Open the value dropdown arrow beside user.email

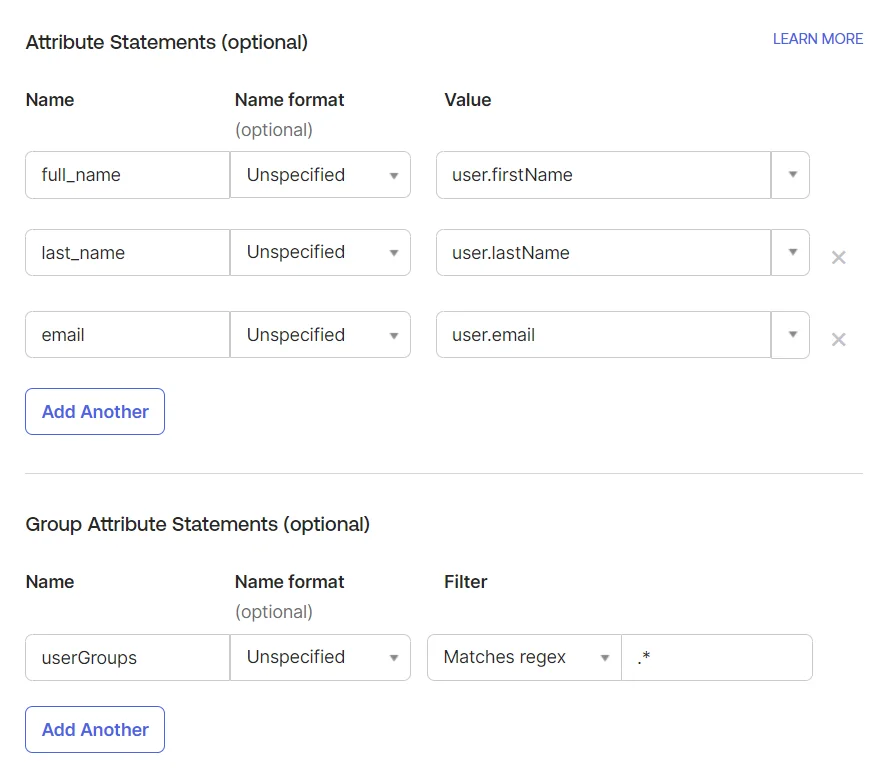(792, 334)
